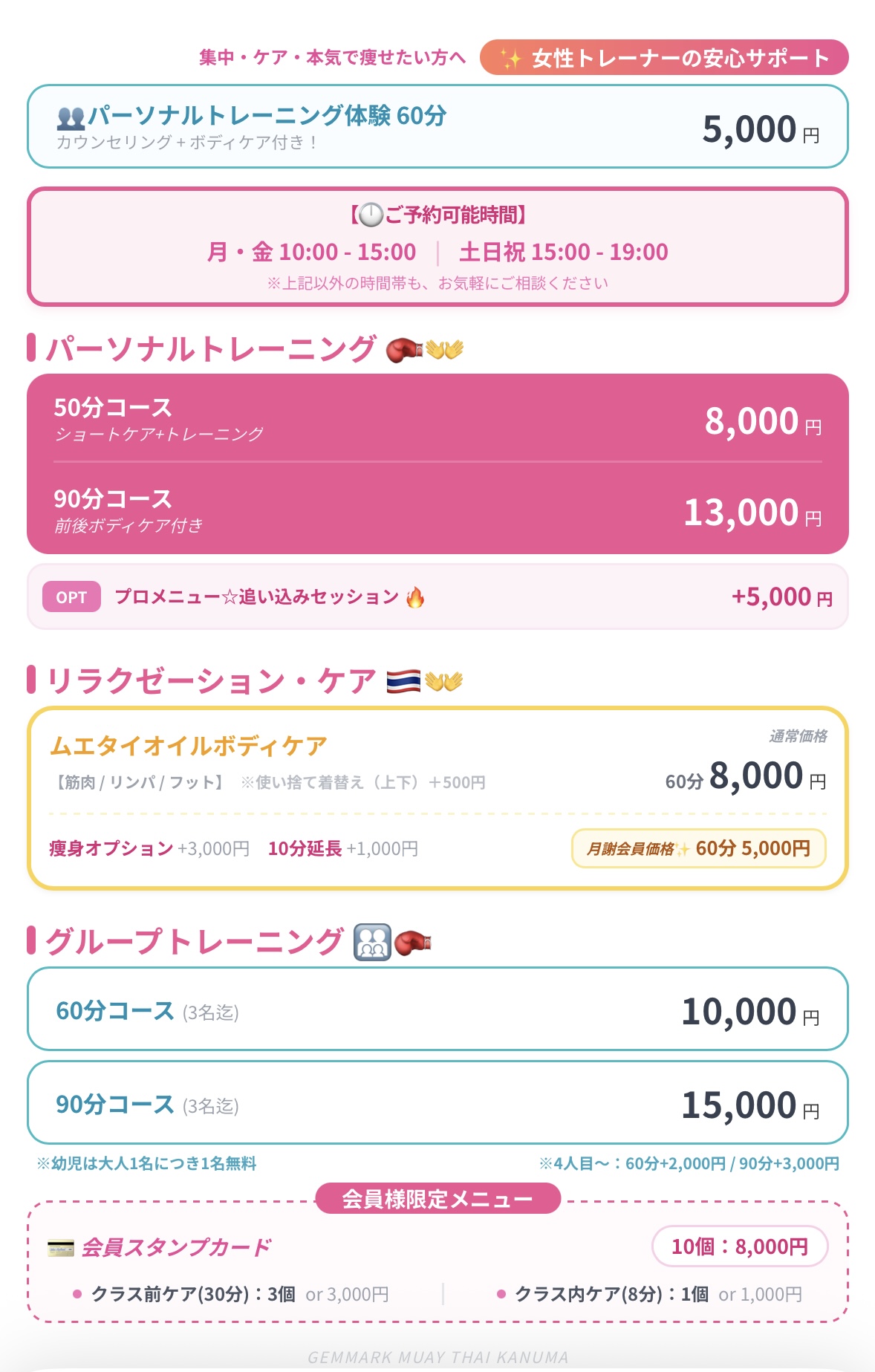Choose the 50分コース personal training row
This screenshot has height=1372, width=875.
(x=437, y=420)
